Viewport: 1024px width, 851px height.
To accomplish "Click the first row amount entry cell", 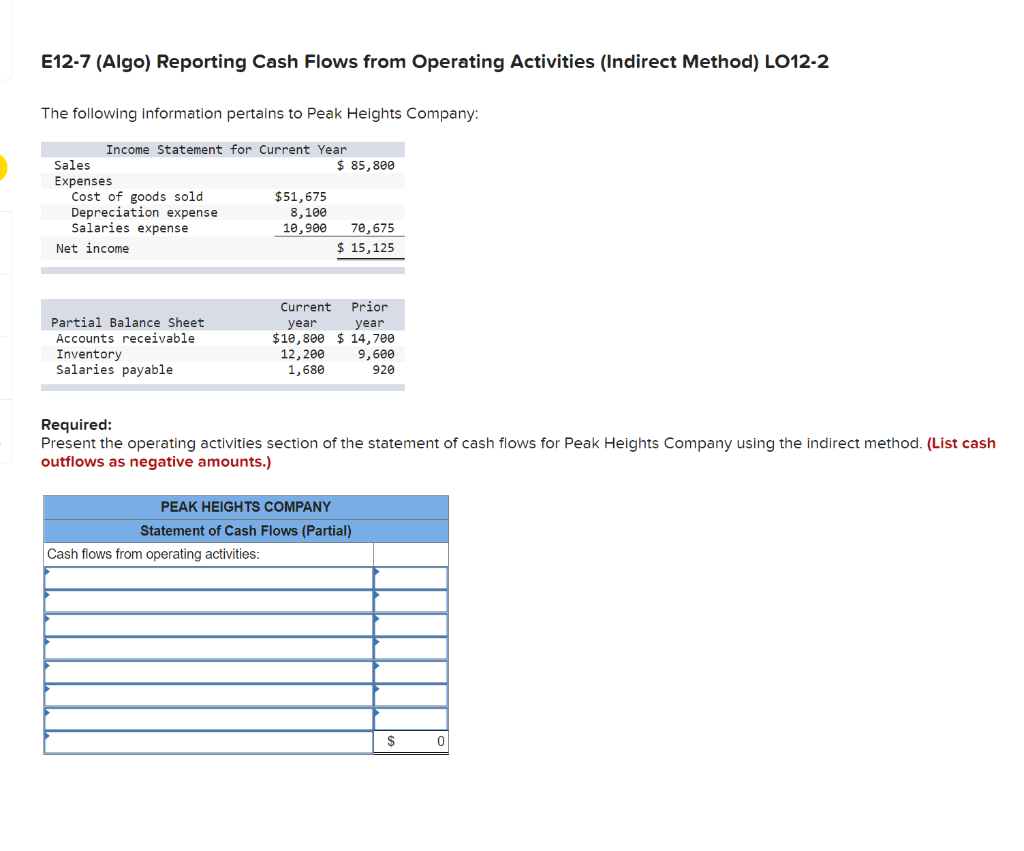I will (410, 577).
